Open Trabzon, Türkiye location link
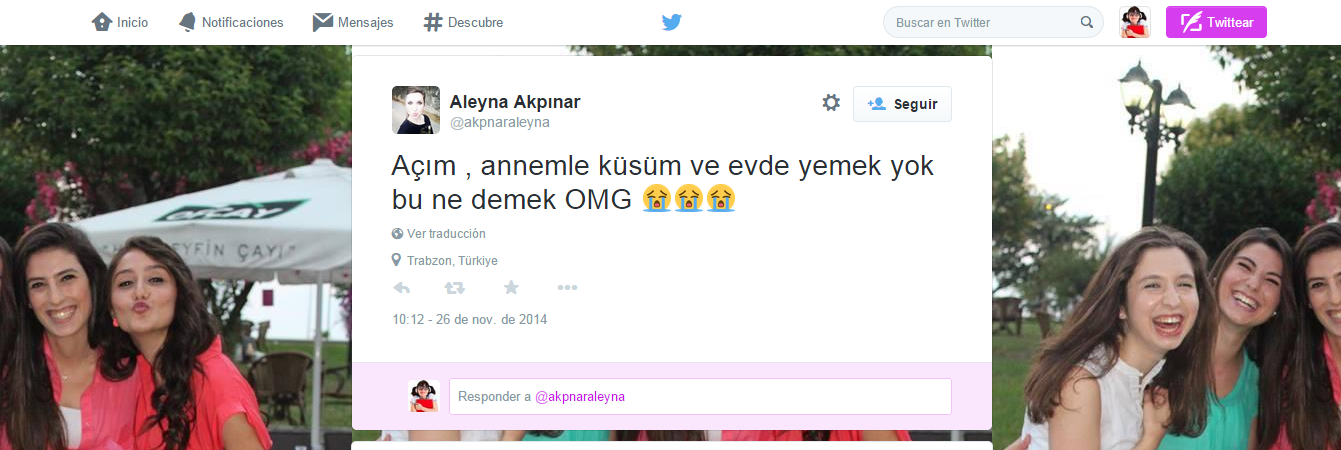Image resolution: width=1341 pixels, height=450 pixels. [x=452, y=260]
